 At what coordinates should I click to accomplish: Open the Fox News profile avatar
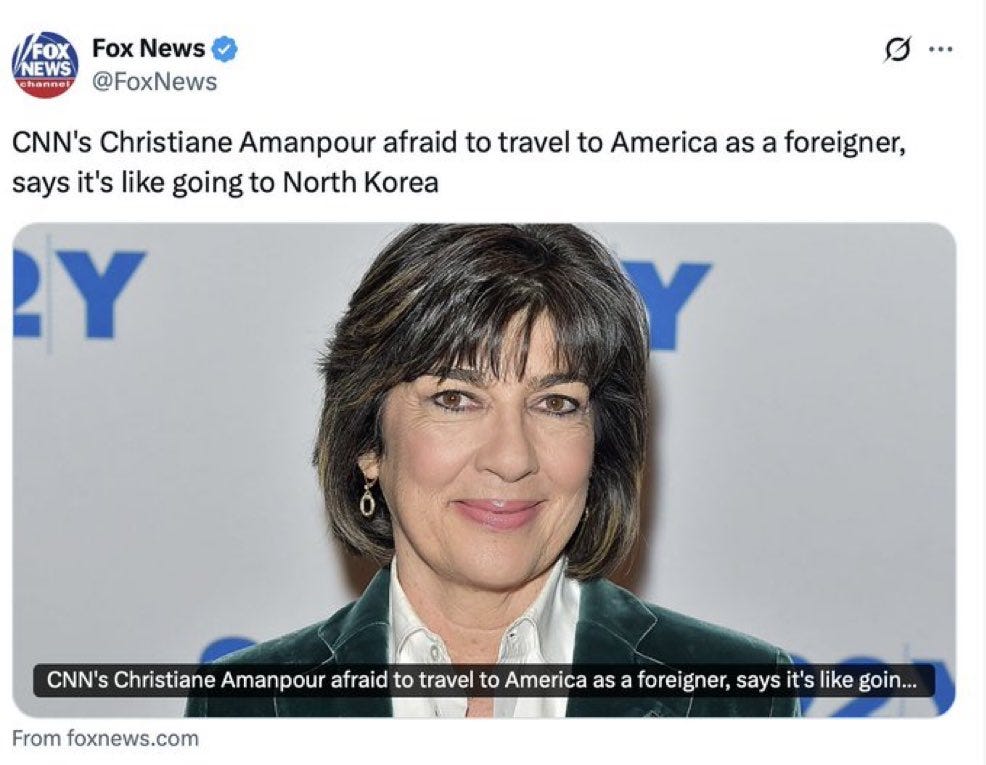(45, 65)
